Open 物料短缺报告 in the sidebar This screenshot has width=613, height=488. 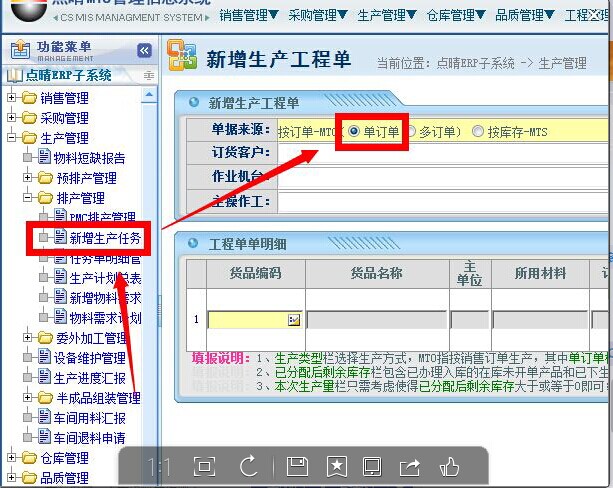coord(89,158)
